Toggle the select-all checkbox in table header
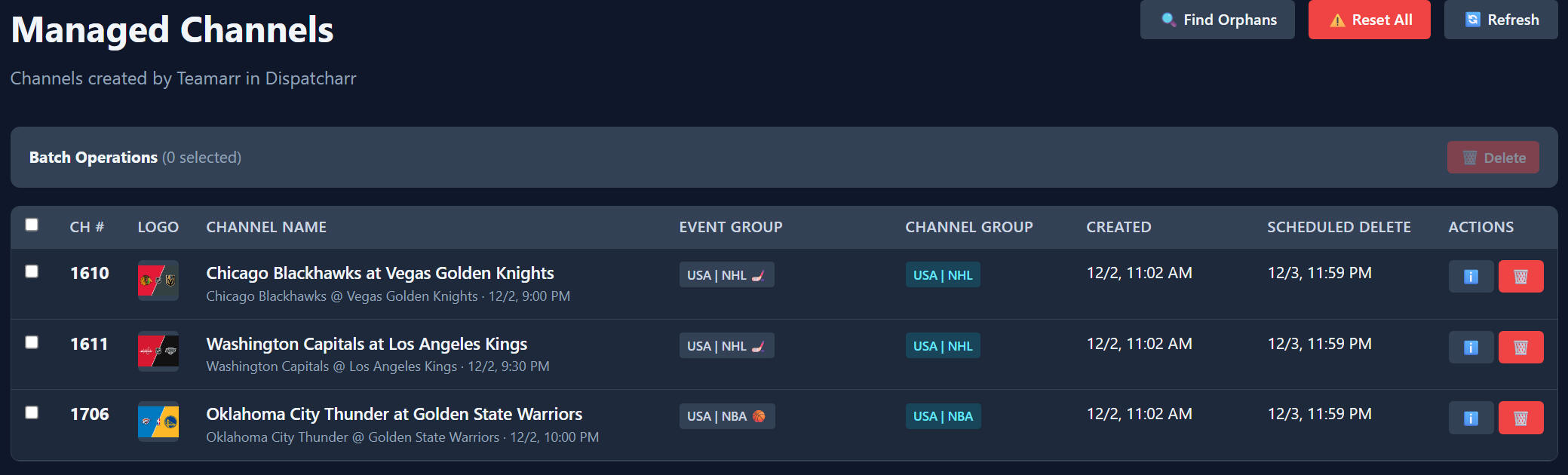This screenshot has height=475, width=1568. pos(32,225)
